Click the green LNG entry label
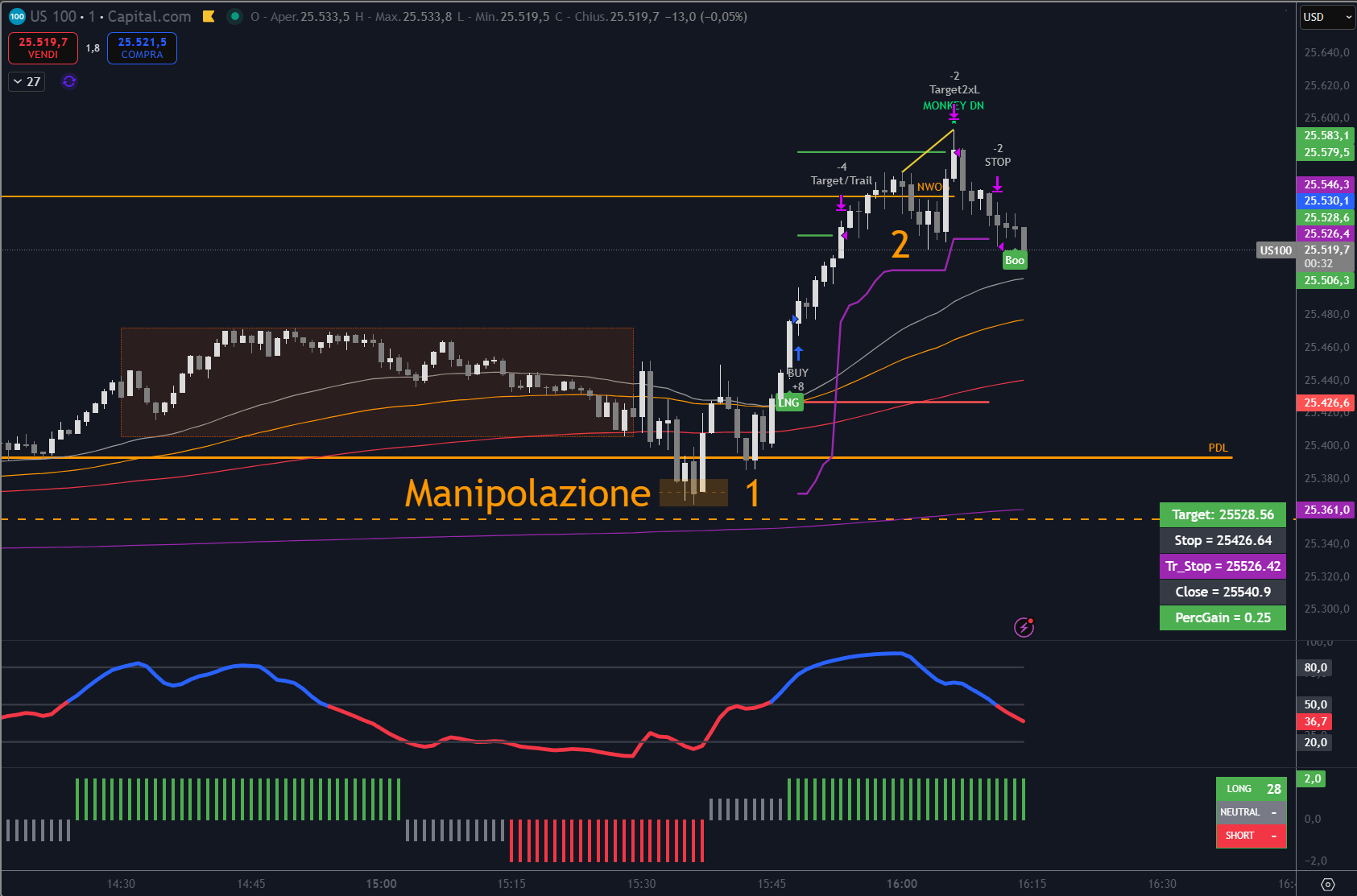Screen dimensions: 1357x896 coord(788,403)
